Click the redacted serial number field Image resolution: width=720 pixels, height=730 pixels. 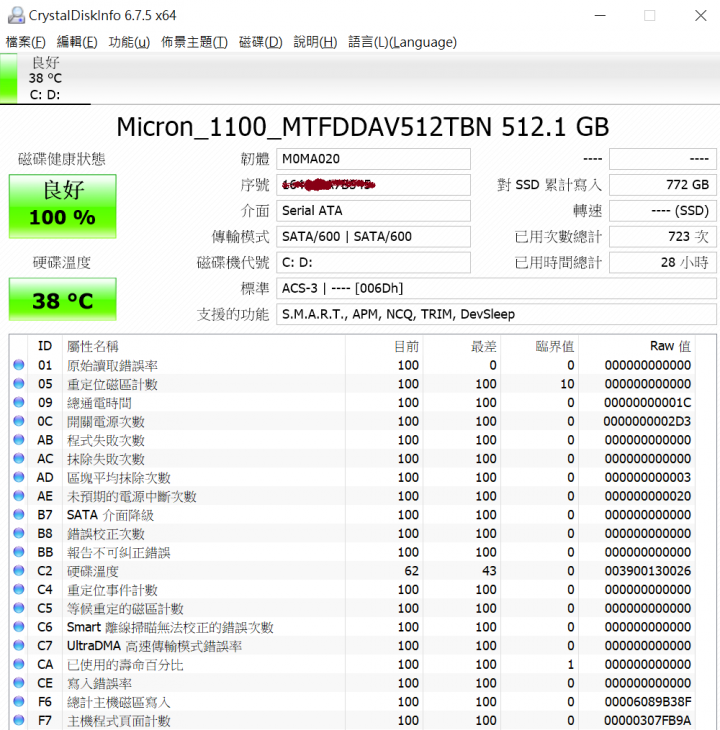click(373, 185)
